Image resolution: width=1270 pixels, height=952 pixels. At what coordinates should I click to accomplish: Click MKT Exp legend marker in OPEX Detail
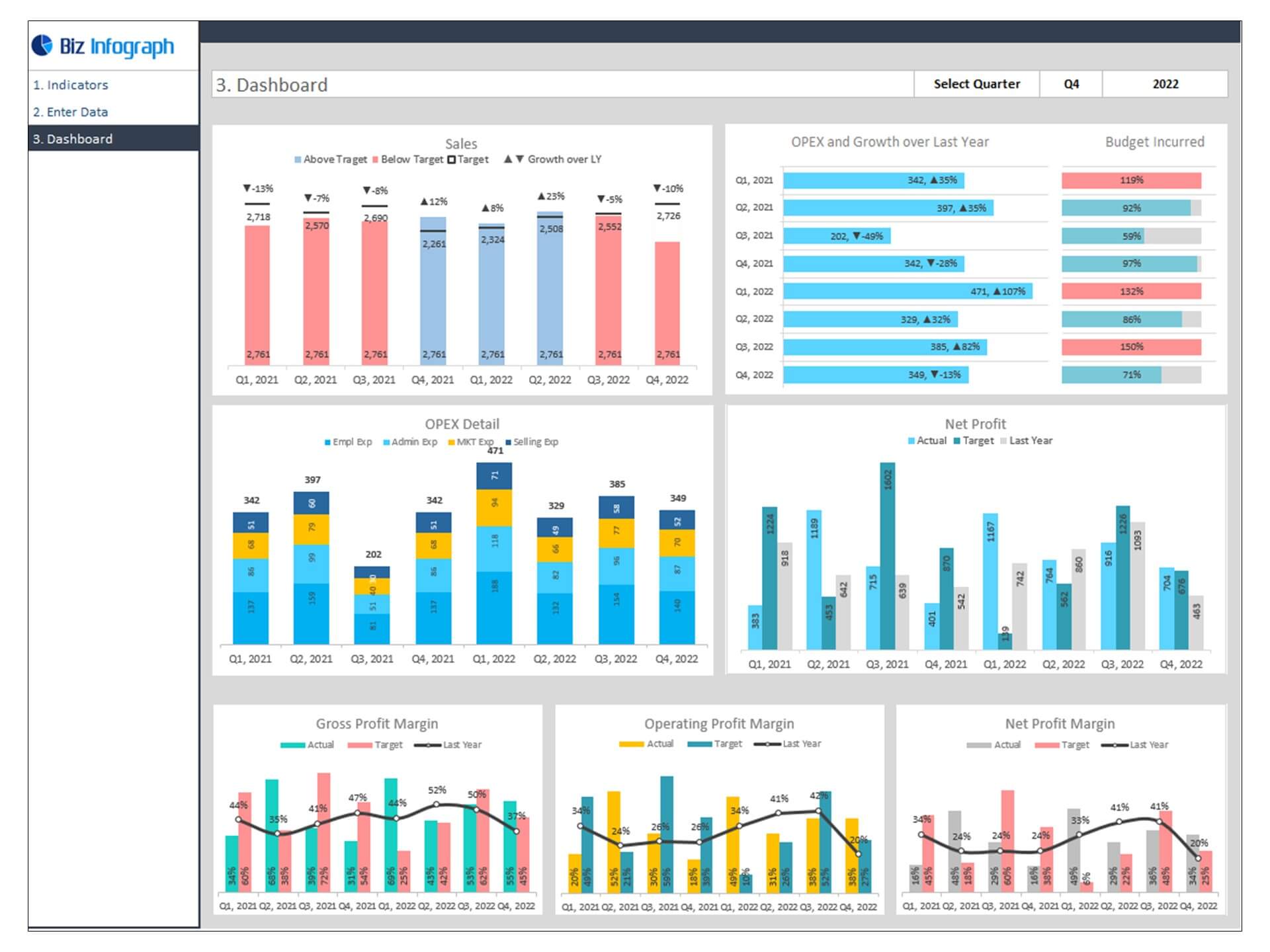tap(451, 442)
